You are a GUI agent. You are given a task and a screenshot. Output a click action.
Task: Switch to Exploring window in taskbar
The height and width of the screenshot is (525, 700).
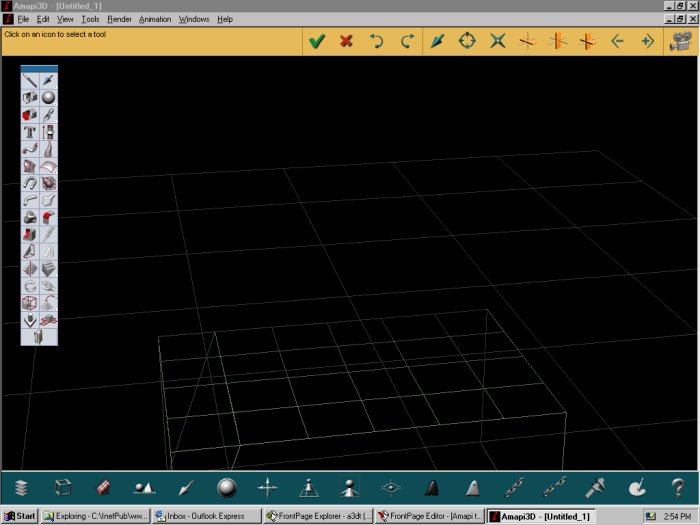(x=95, y=516)
